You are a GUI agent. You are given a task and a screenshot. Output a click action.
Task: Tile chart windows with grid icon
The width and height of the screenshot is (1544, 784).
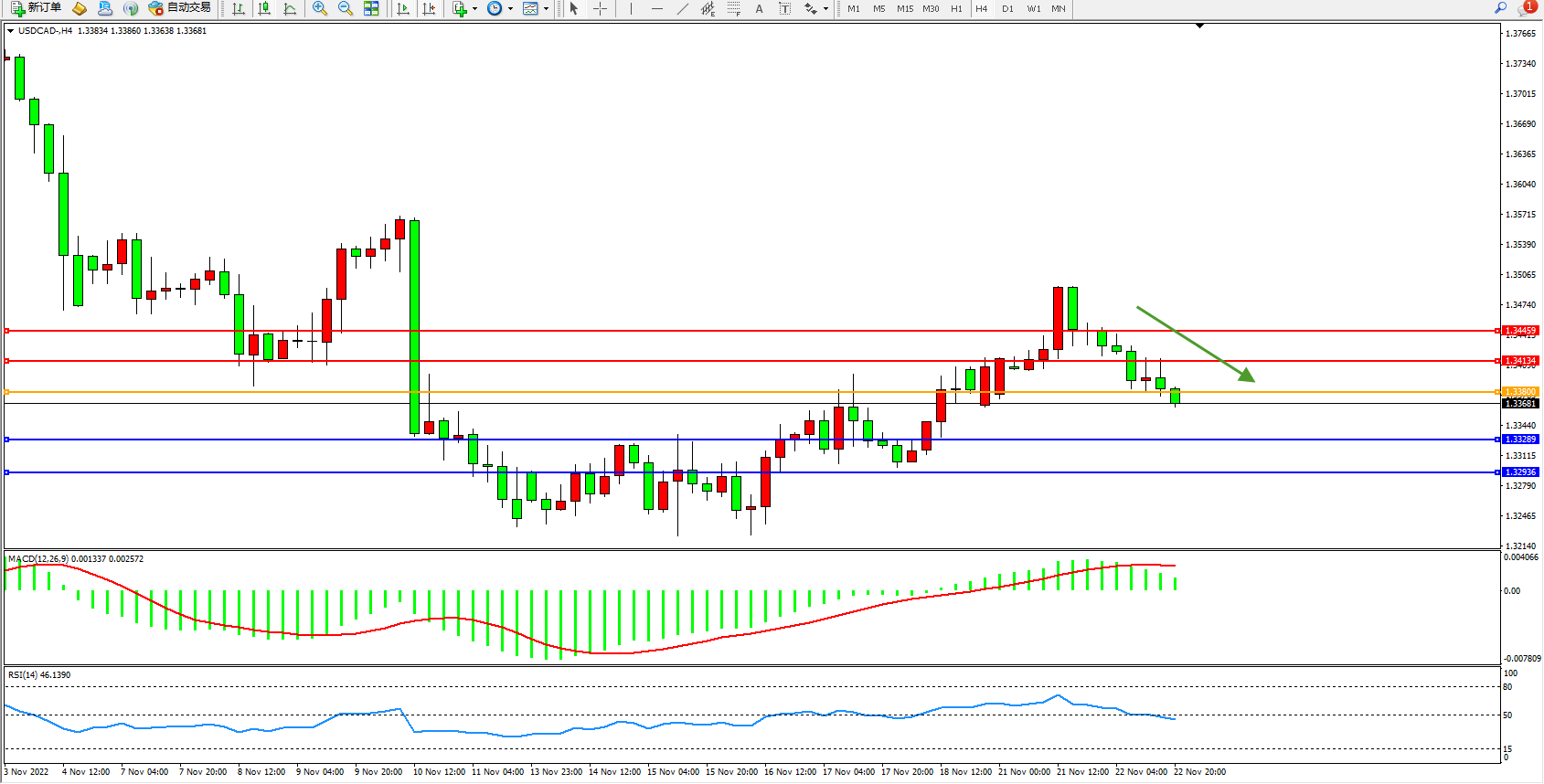click(371, 8)
